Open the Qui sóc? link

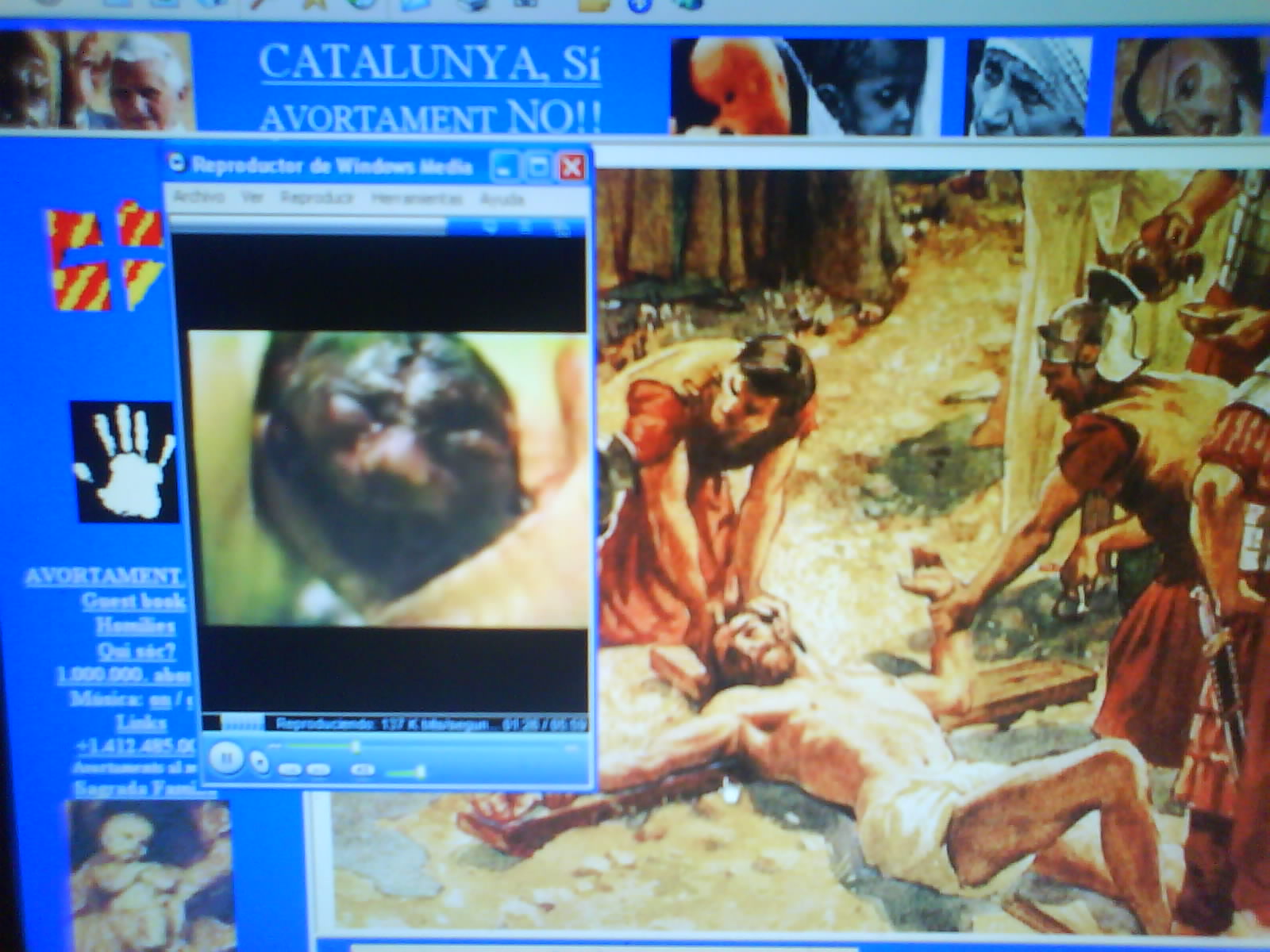pyautogui.click(x=136, y=651)
